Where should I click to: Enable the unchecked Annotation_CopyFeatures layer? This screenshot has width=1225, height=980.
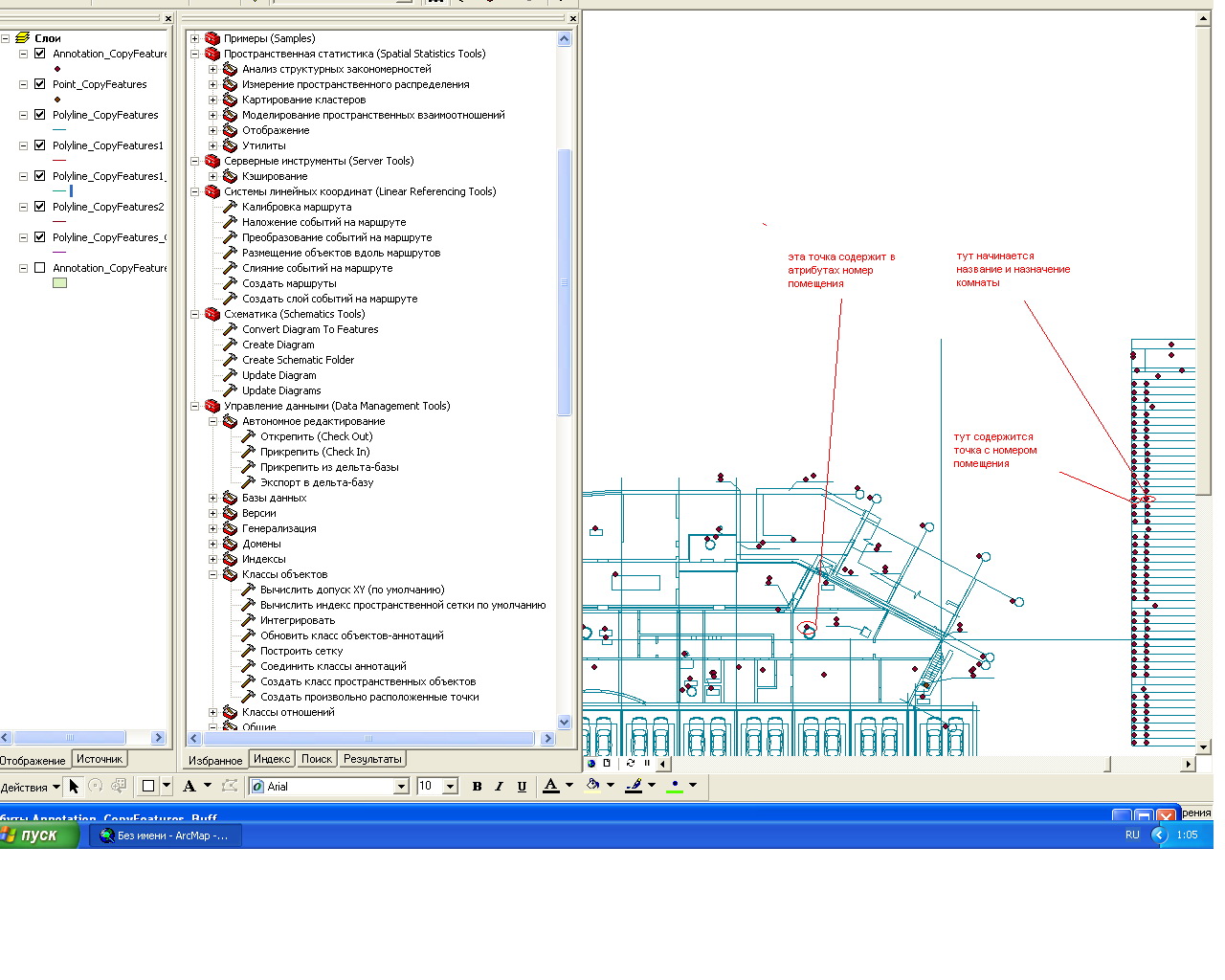[x=39, y=268]
